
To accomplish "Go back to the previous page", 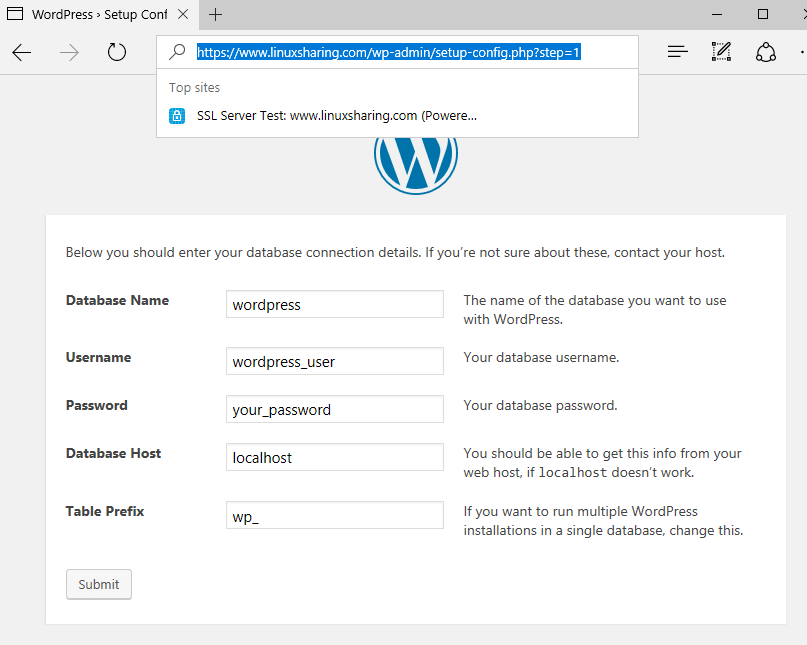I will tap(22, 53).
